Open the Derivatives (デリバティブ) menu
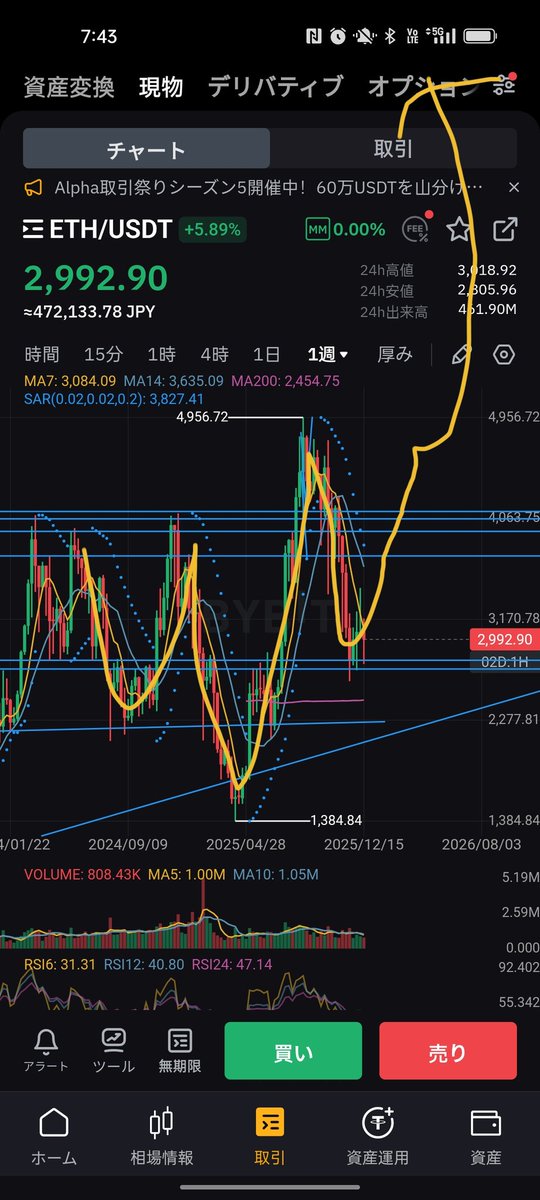 (275, 87)
